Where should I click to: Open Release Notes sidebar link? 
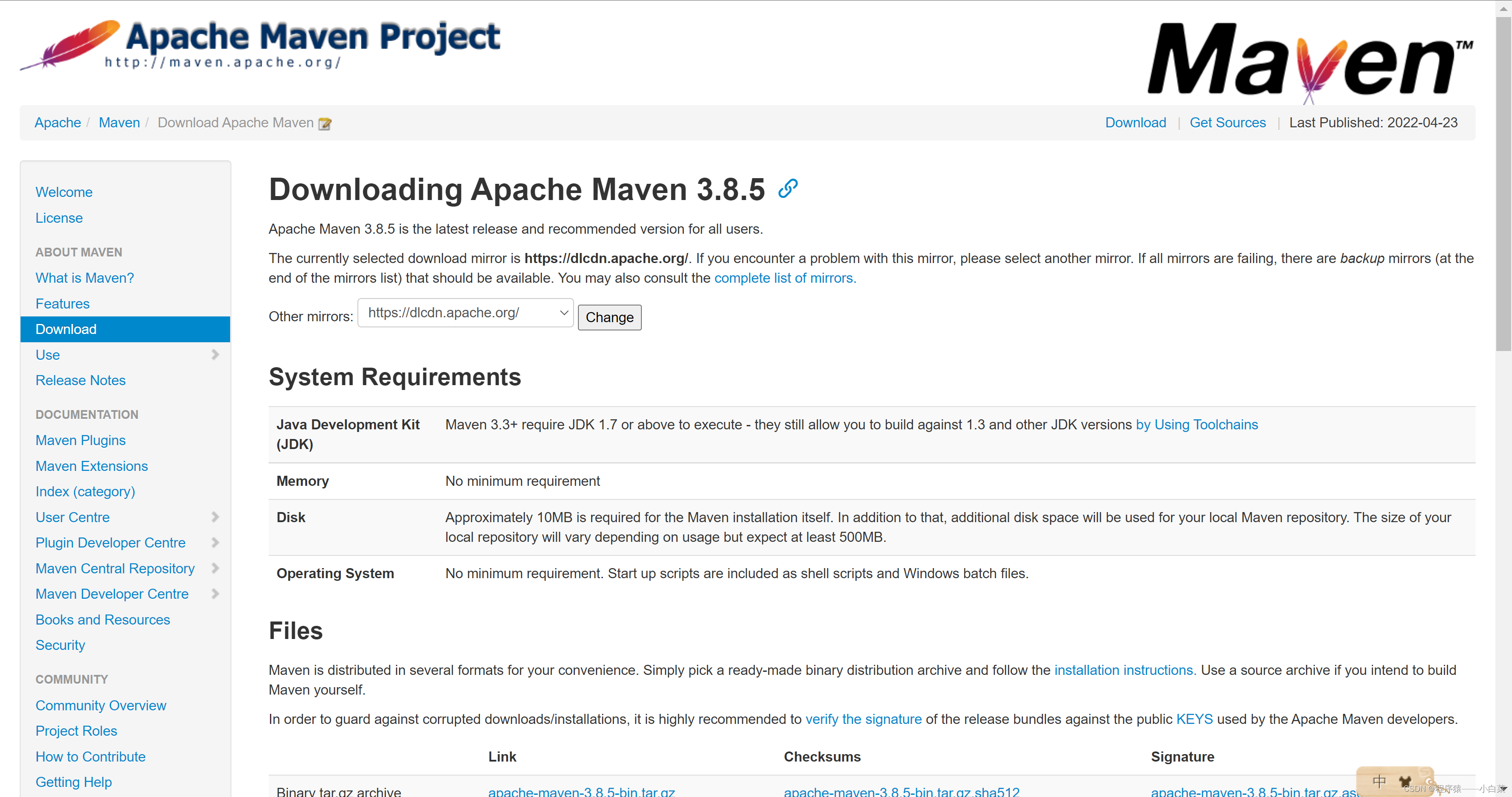pyautogui.click(x=80, y=381)
